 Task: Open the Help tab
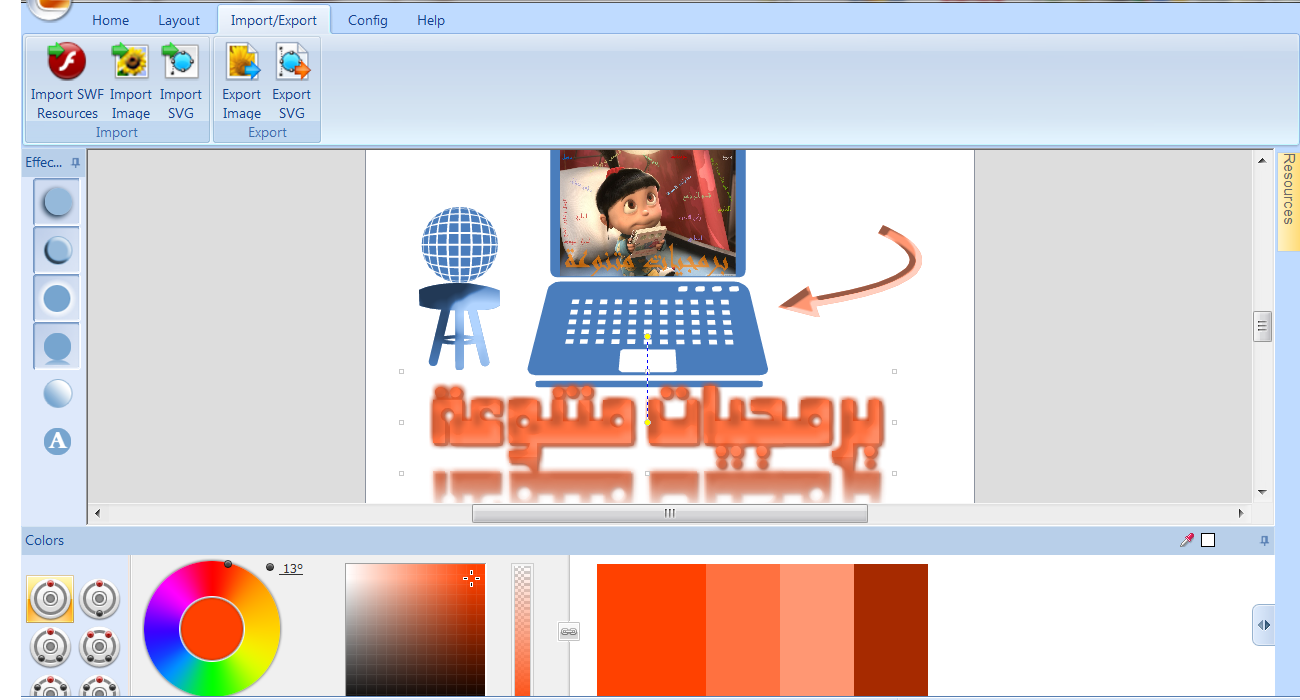click(431, 20)
